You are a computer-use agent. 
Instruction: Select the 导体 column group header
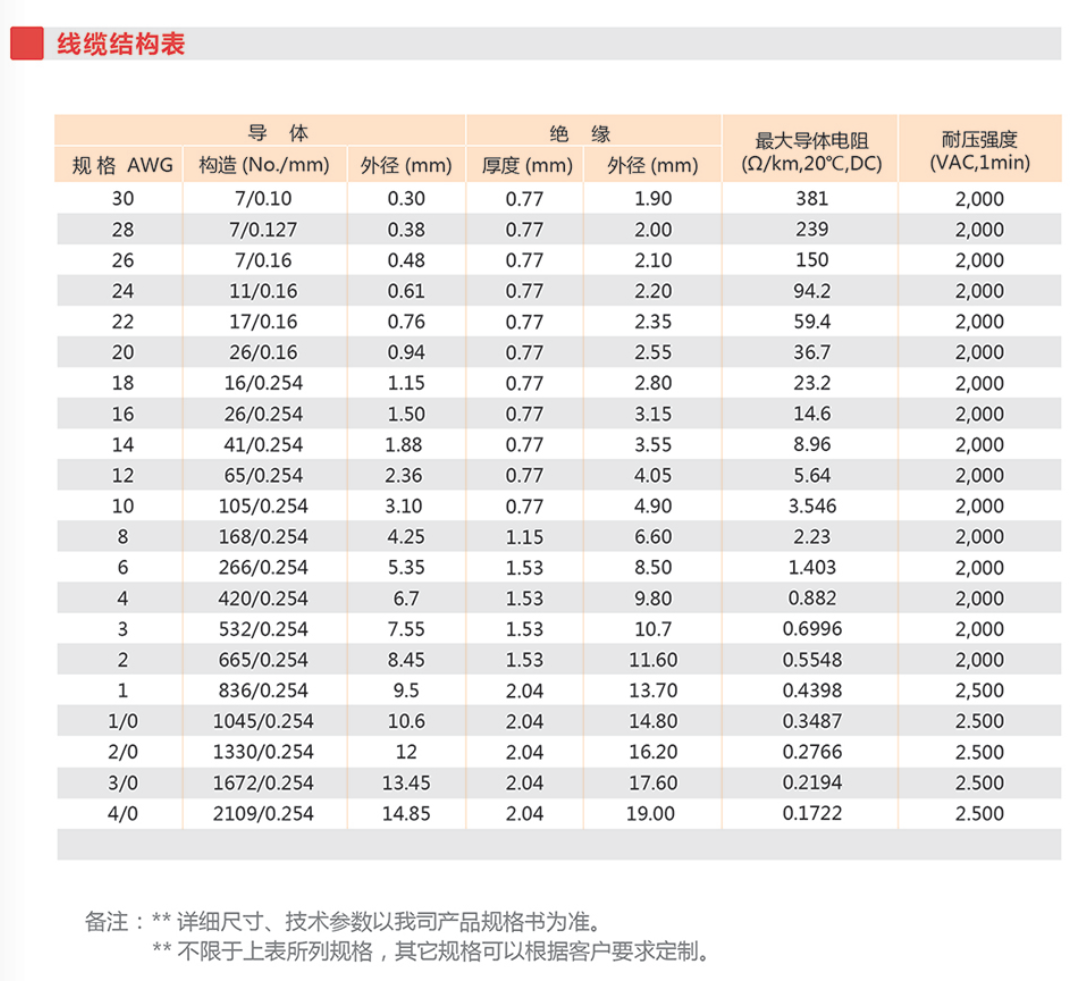tap(265, 133)
